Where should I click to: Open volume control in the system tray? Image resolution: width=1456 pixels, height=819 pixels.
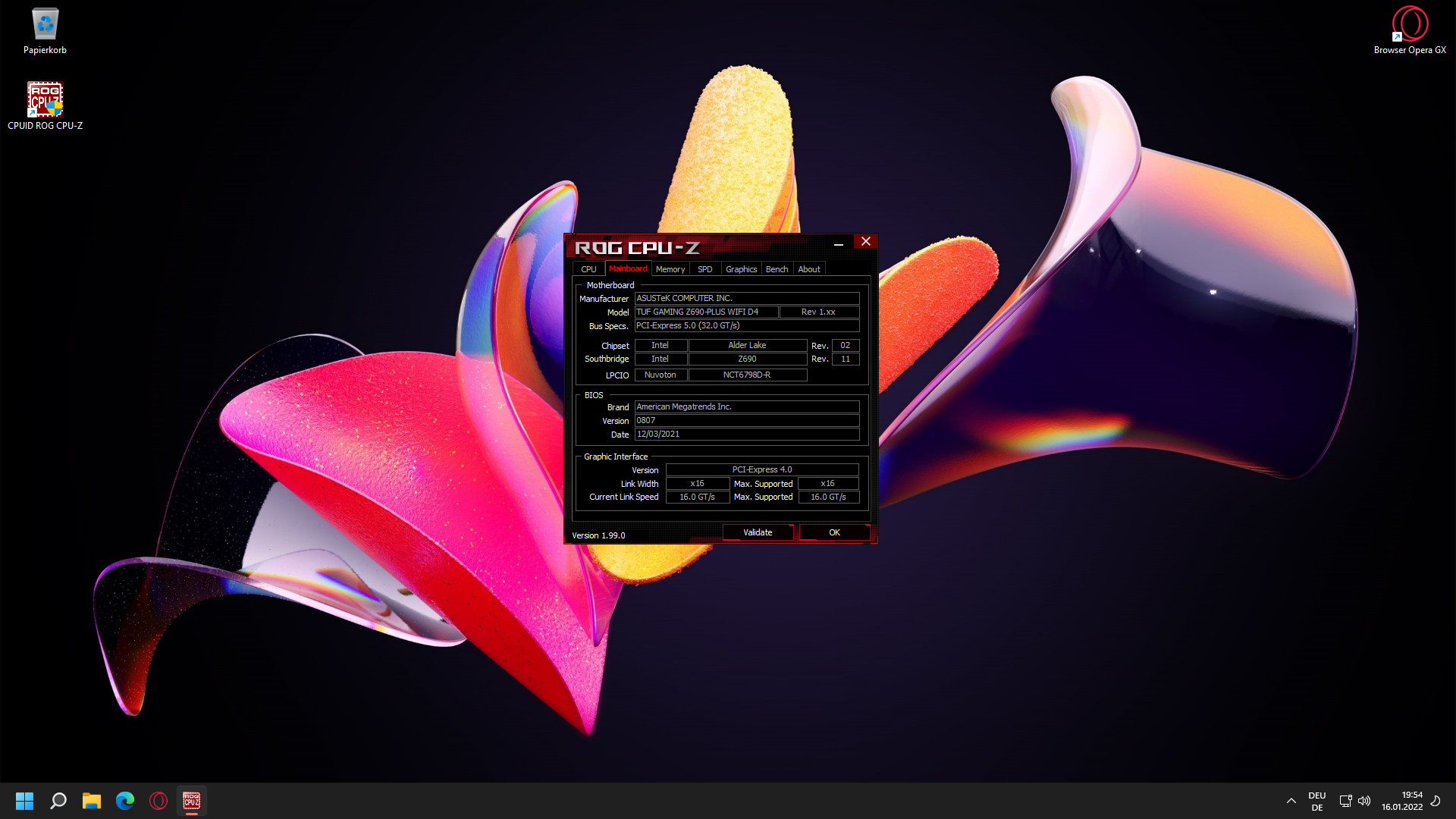[1364, 801]
